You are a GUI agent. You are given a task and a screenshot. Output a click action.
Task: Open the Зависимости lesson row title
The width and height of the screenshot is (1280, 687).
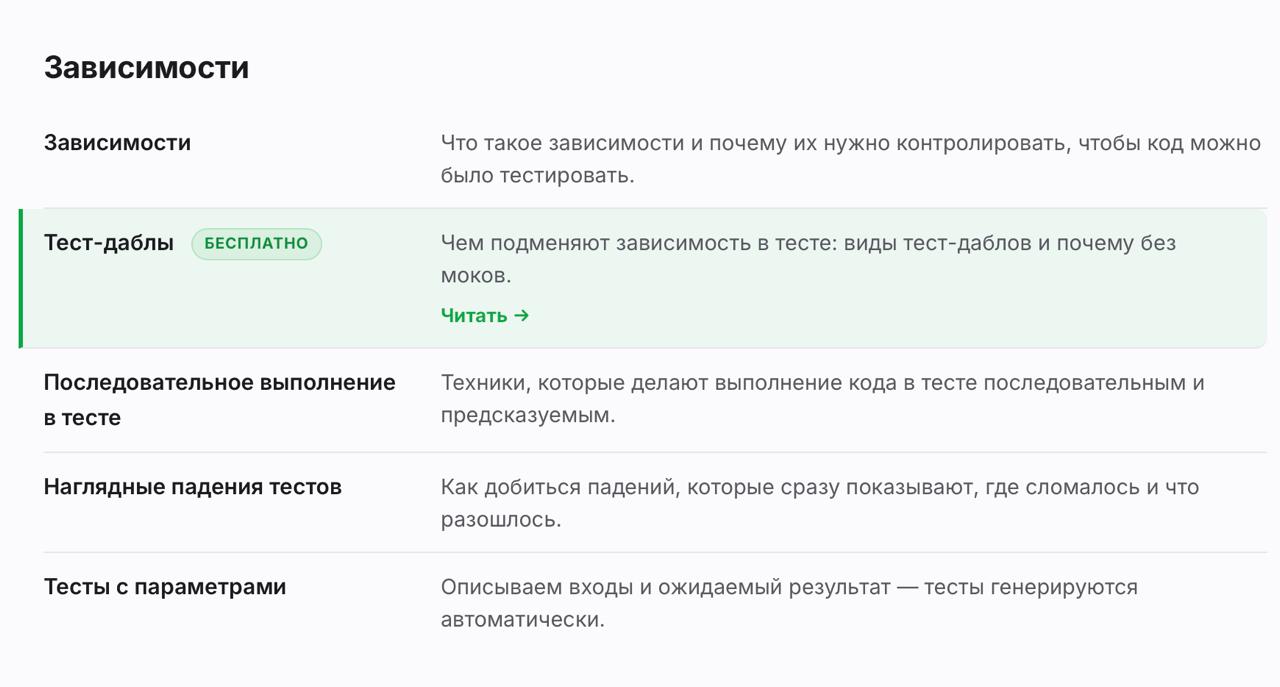pyautogui.click(x=117, y=143)
